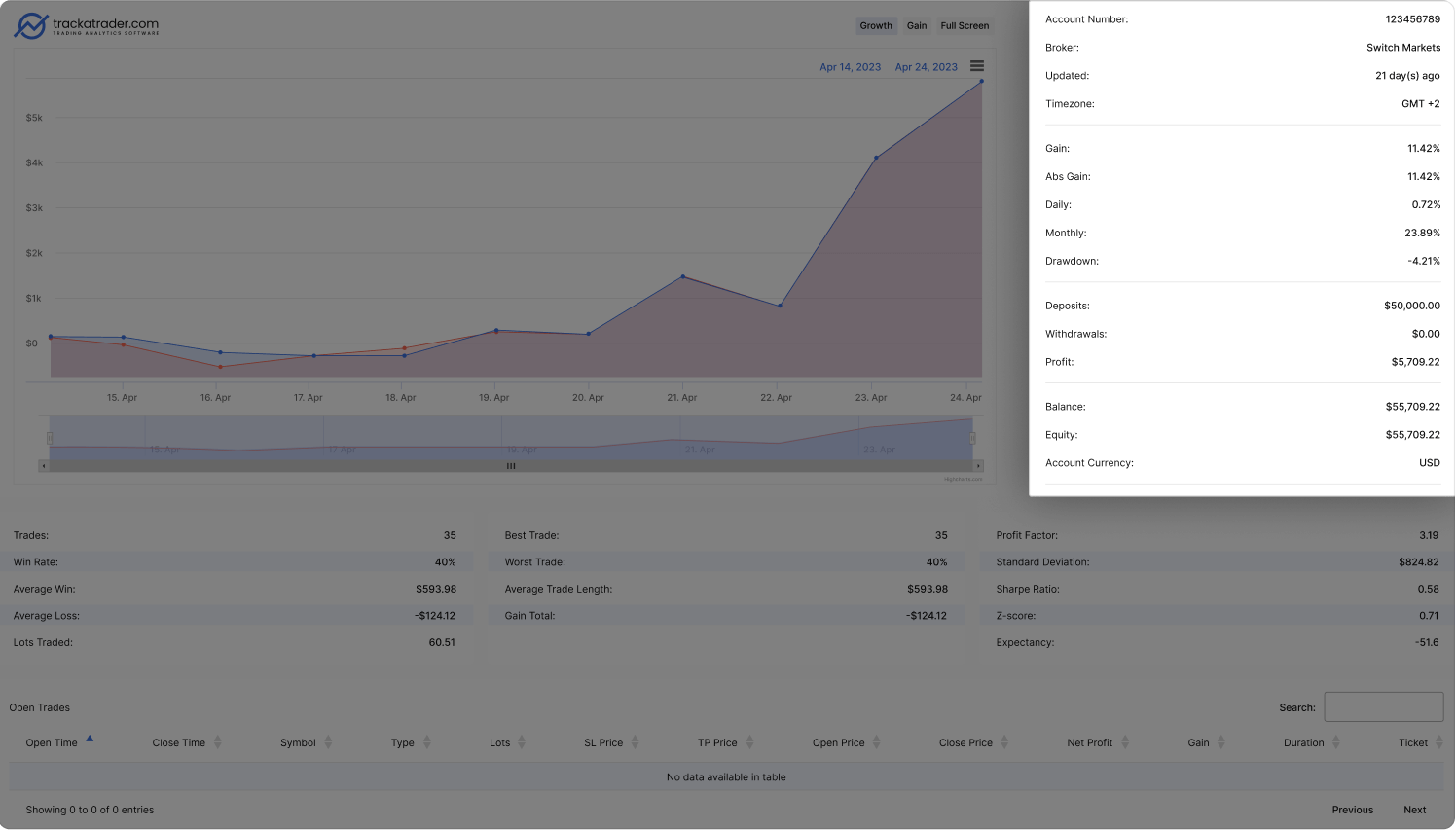Click the chart navigator scrollbar thumb

tap(511, 466)
